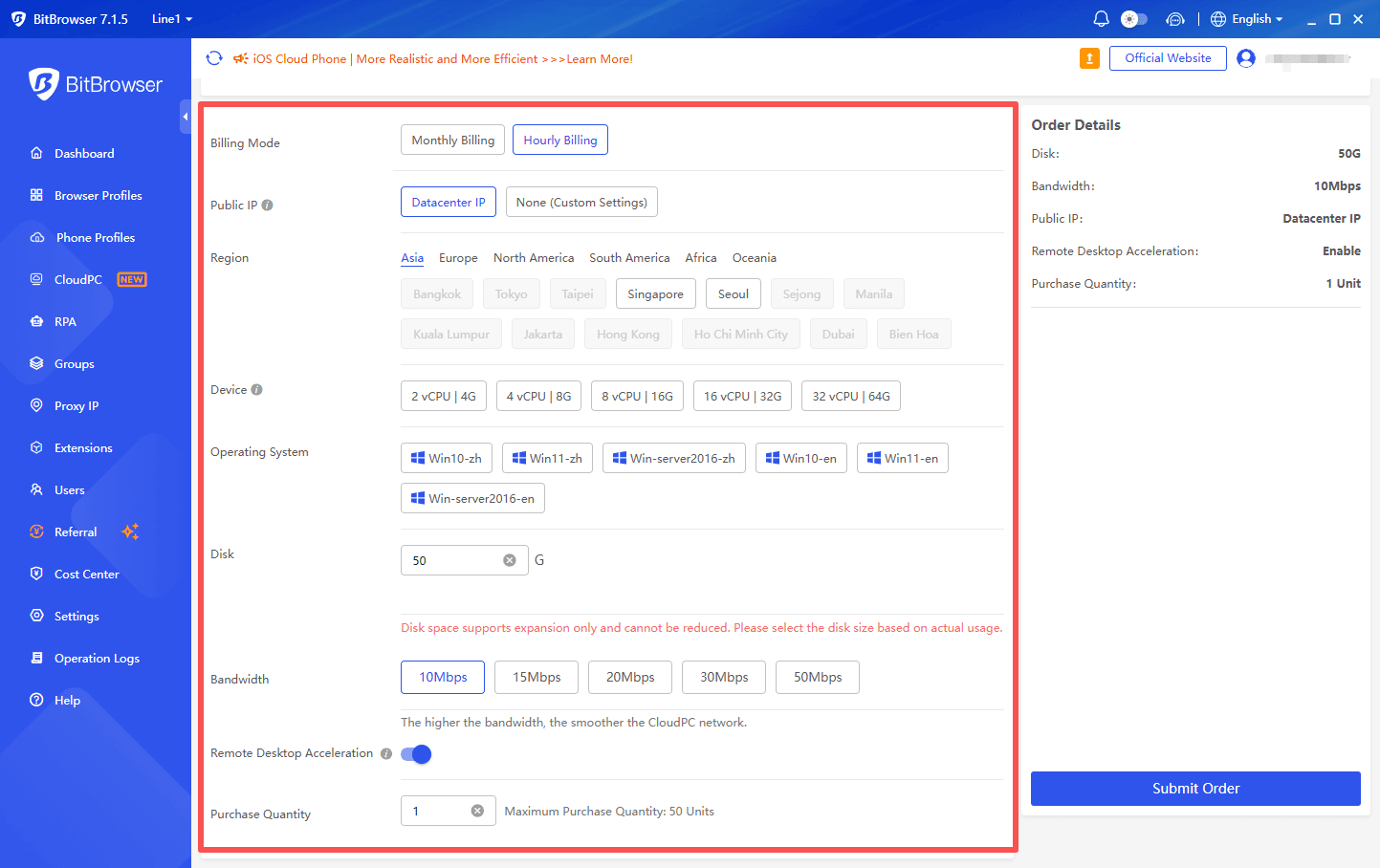Viewport: 1380px width, 868px height.
Task: Choose None (Custom Settings) for Public IP
Action: [581, 202]
